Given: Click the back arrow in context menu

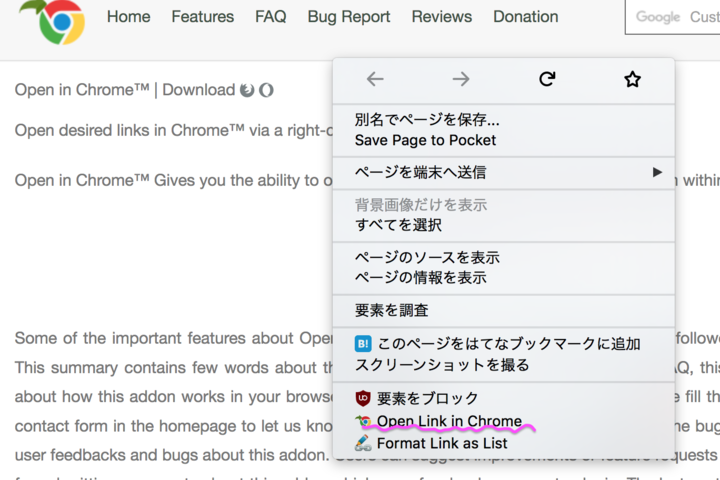Looking at the screenshot, I should pyautogui.click(x=375, y=79).
